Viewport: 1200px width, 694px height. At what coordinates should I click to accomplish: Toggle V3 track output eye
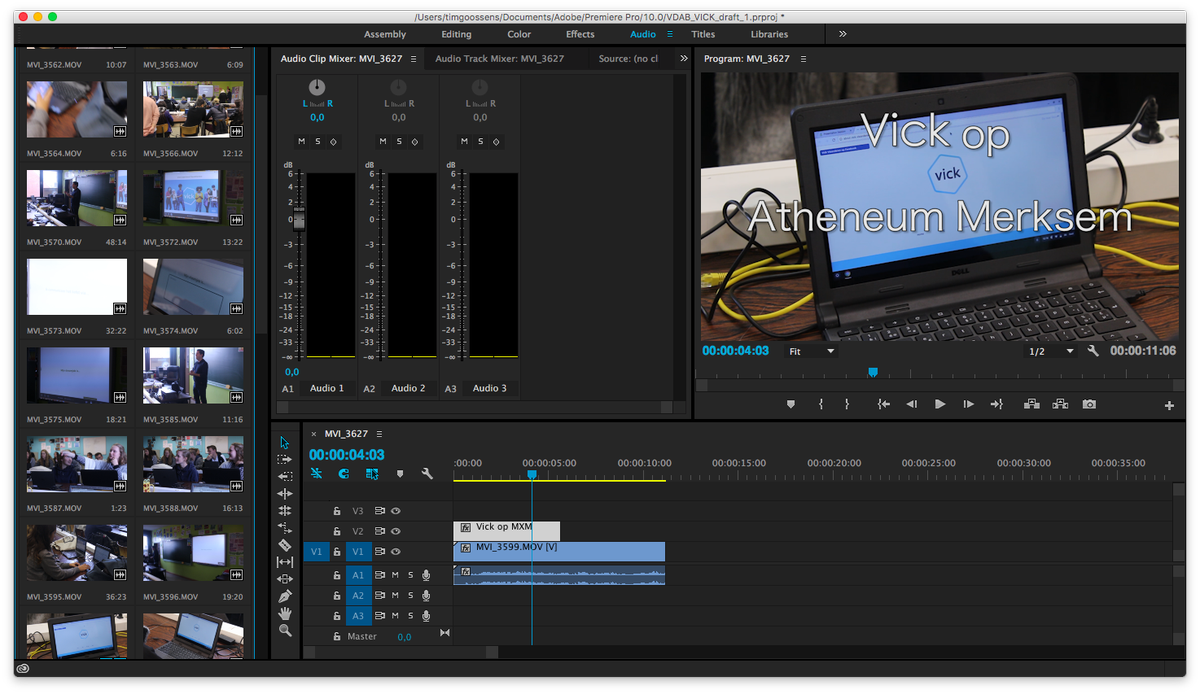coord(396,511)
